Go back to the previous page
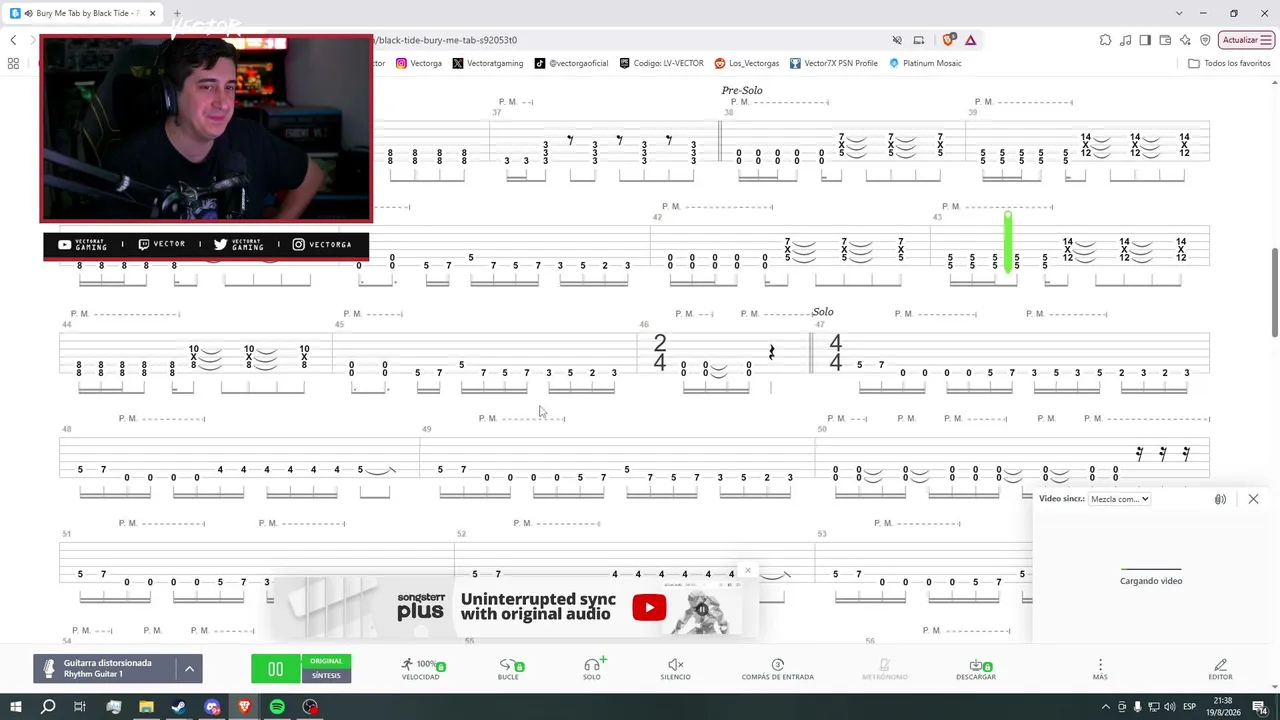This screenshot has width=1280, height=720. coord(13,40)
